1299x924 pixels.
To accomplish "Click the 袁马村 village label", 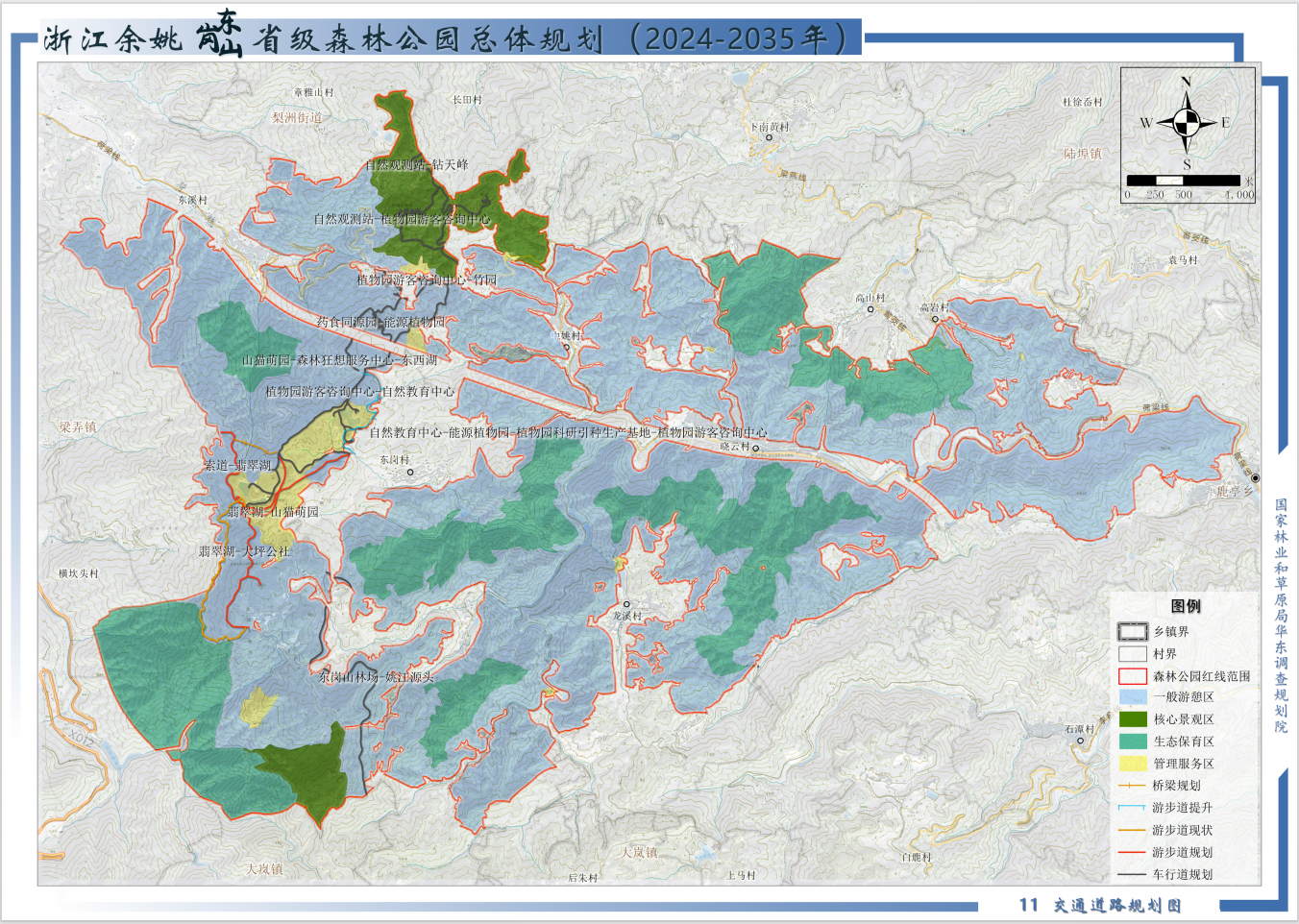I will [x=1183, y=260].
